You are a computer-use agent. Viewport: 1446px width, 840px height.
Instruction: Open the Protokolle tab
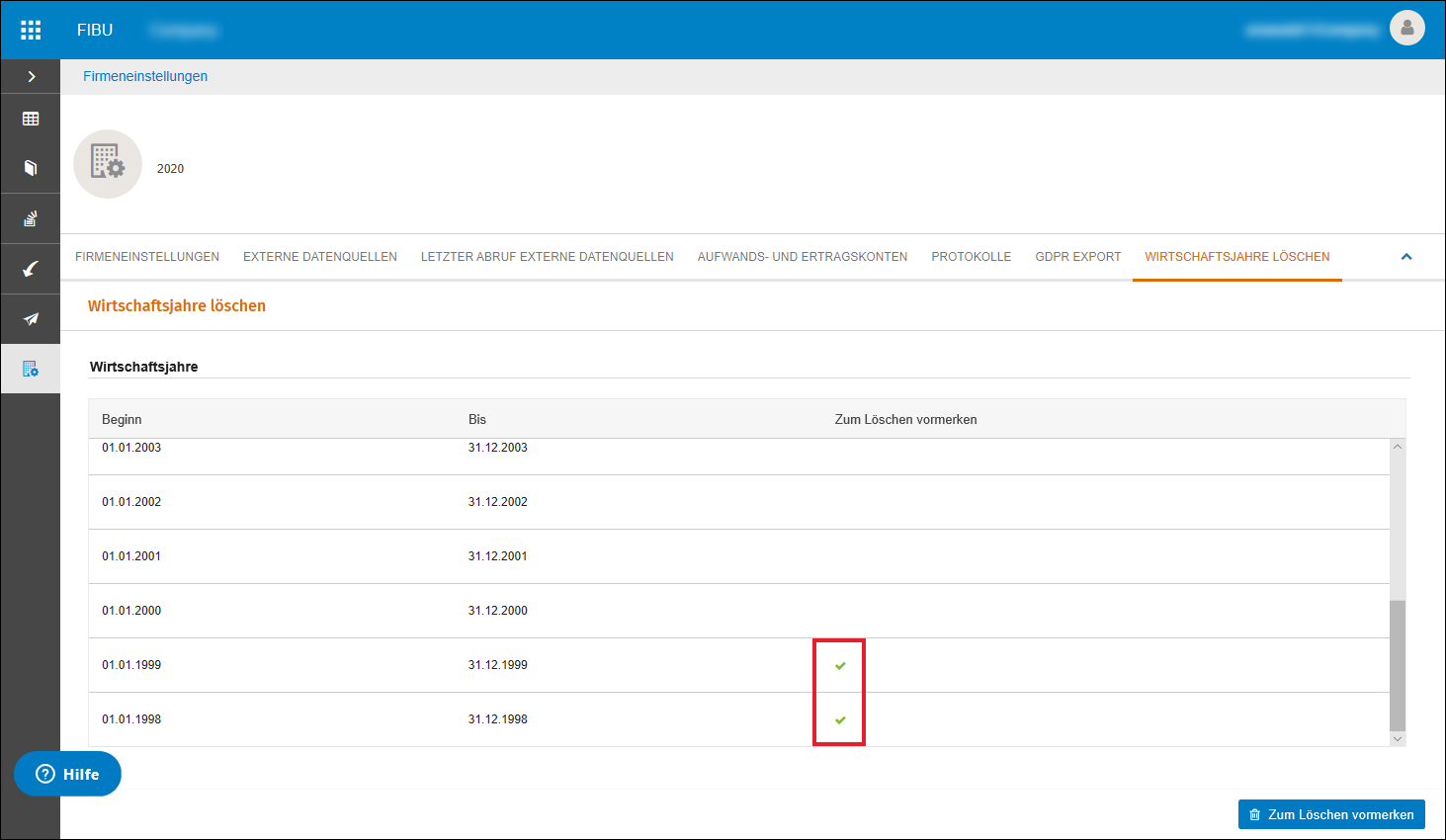pos(972,257)
